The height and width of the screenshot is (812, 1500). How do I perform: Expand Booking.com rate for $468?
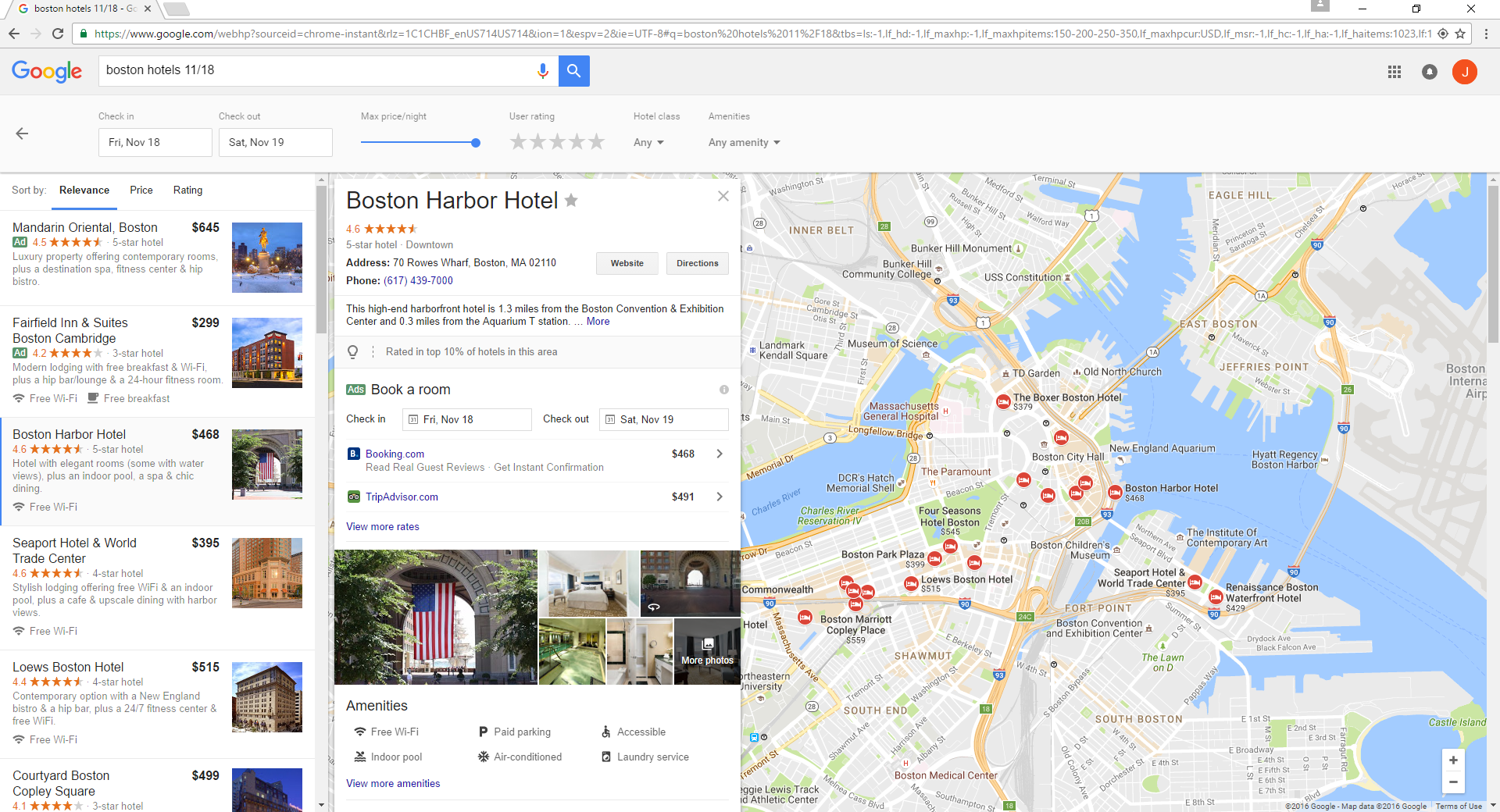[x=719, y=454]
